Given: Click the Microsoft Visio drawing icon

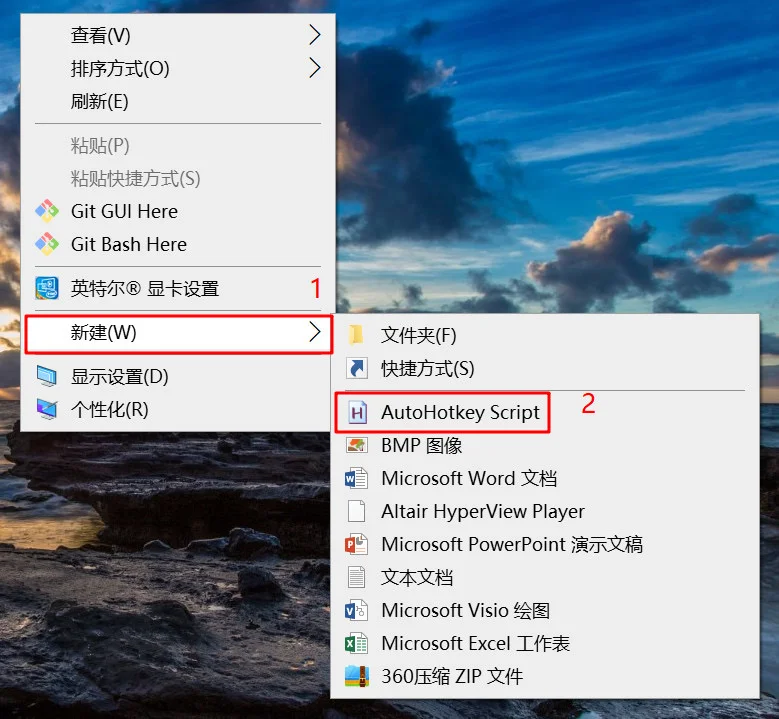Looking at the screenshot, I should pos(357,610).
